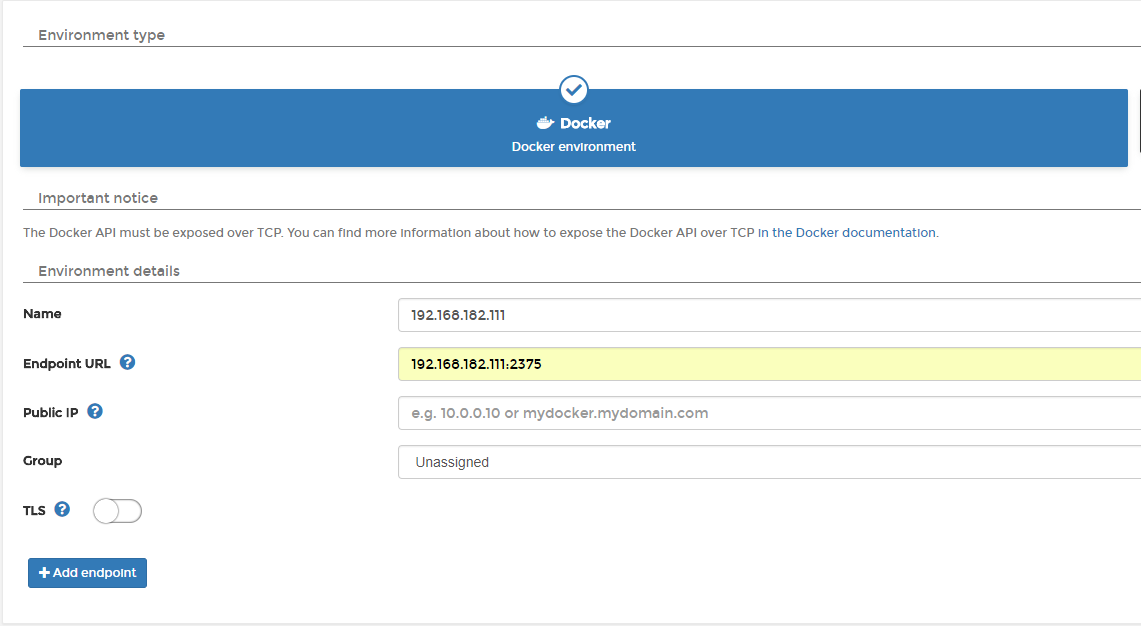Click the plus icon in Add endpoint
The height and width of the screenshot is (626, 1141).
[44, 573]
